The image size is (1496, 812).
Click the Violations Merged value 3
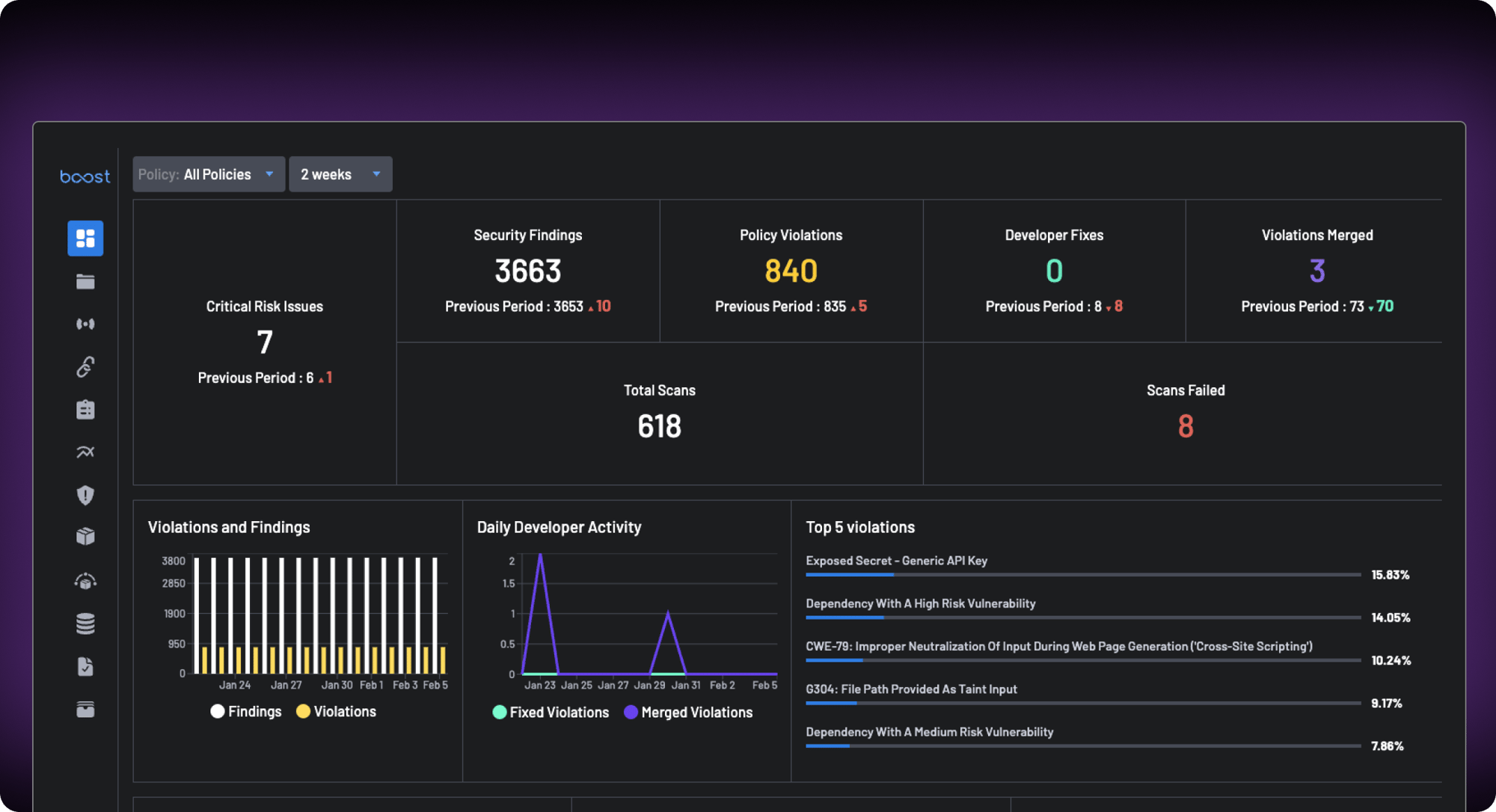pos(1317,271)
